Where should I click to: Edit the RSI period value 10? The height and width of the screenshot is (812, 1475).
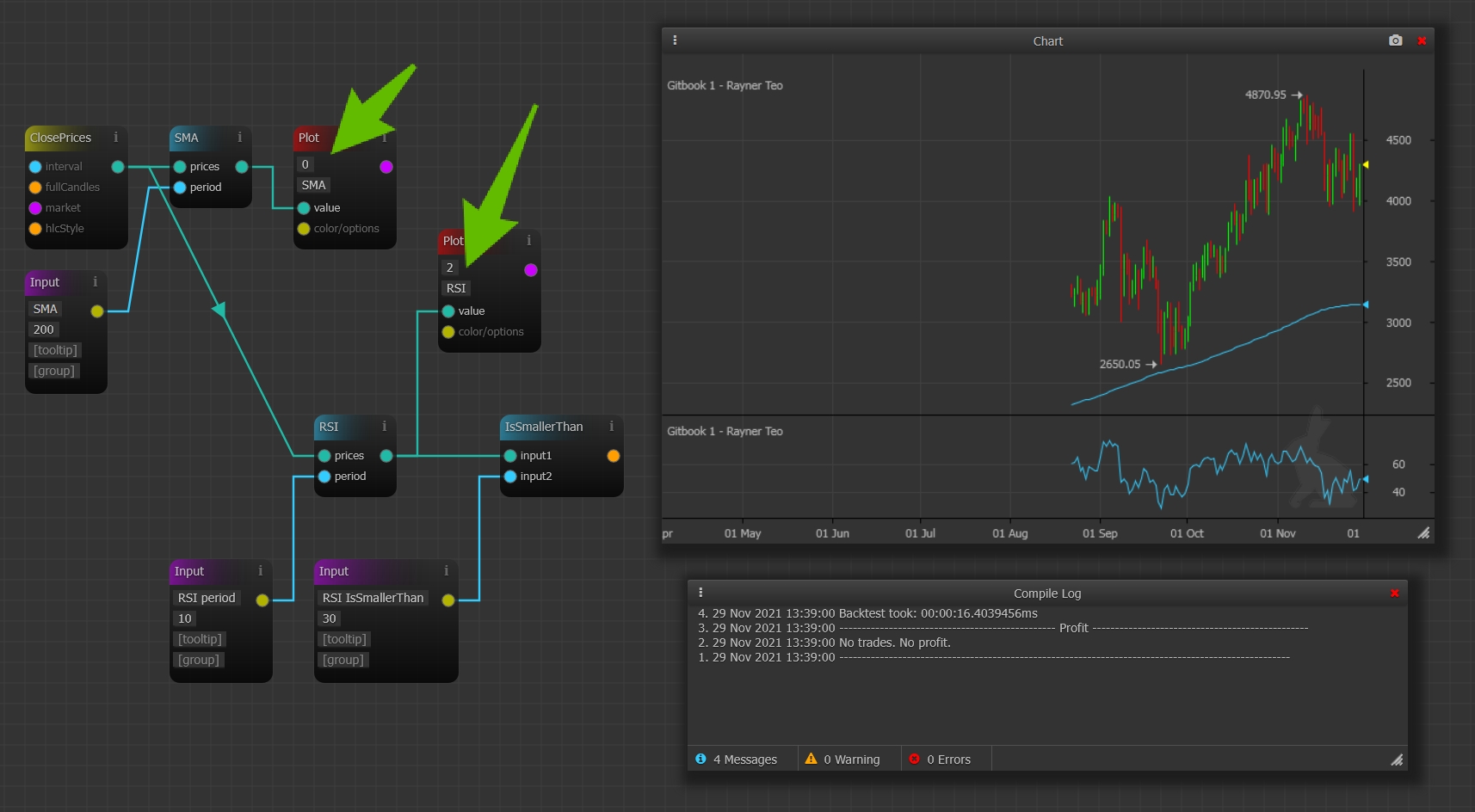pyautogui.click(x=185, y=618)
